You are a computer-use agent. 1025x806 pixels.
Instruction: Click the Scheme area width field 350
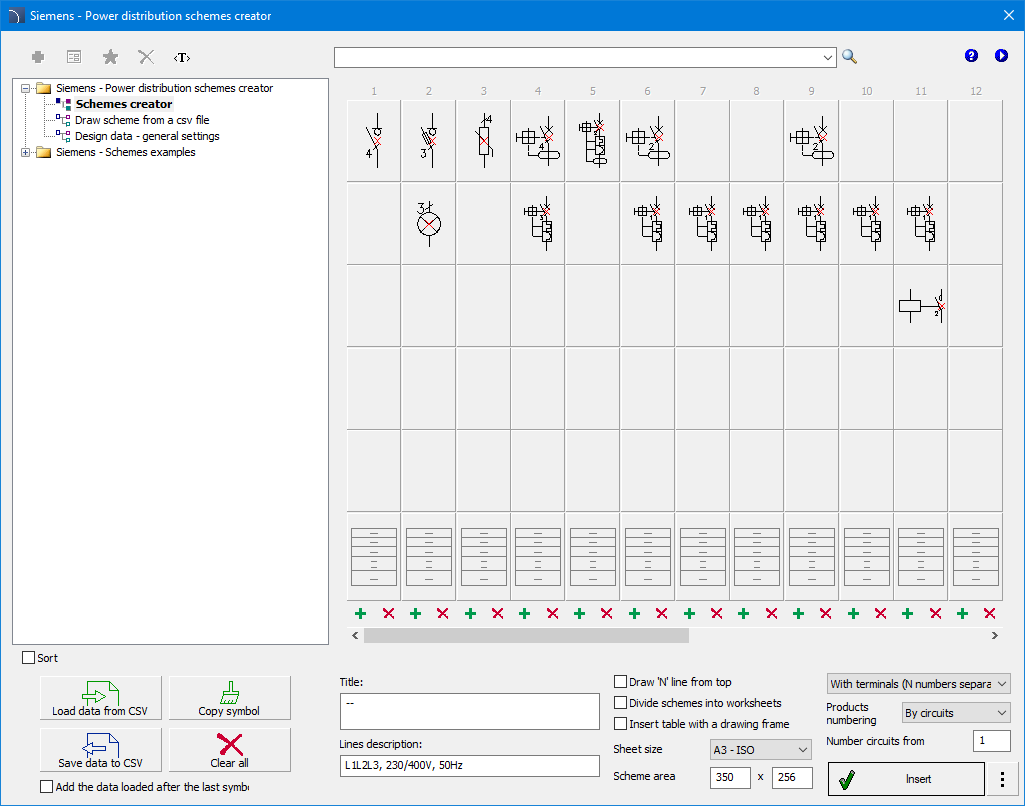730,777
